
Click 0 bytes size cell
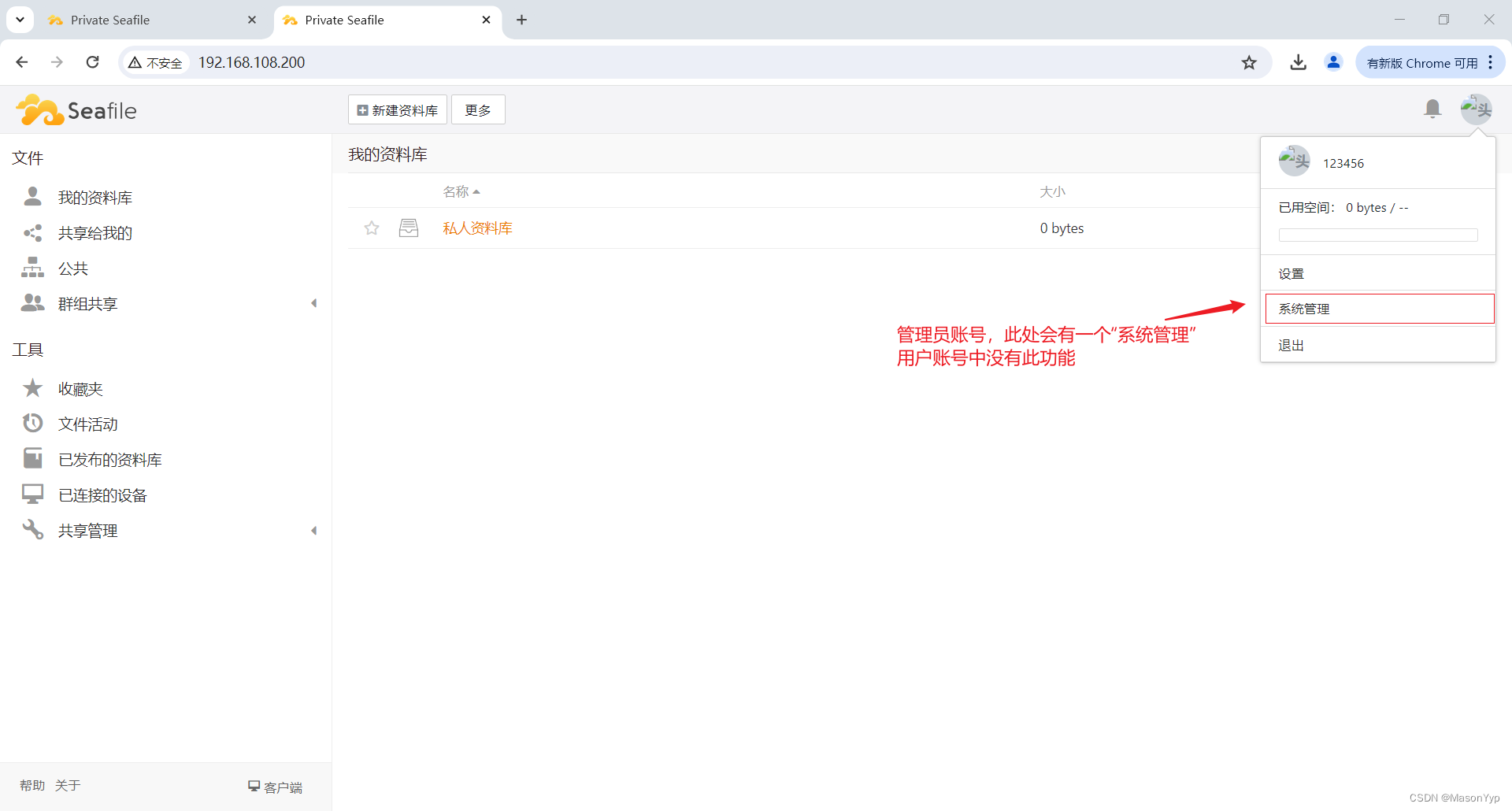(x=1062, y=228)
